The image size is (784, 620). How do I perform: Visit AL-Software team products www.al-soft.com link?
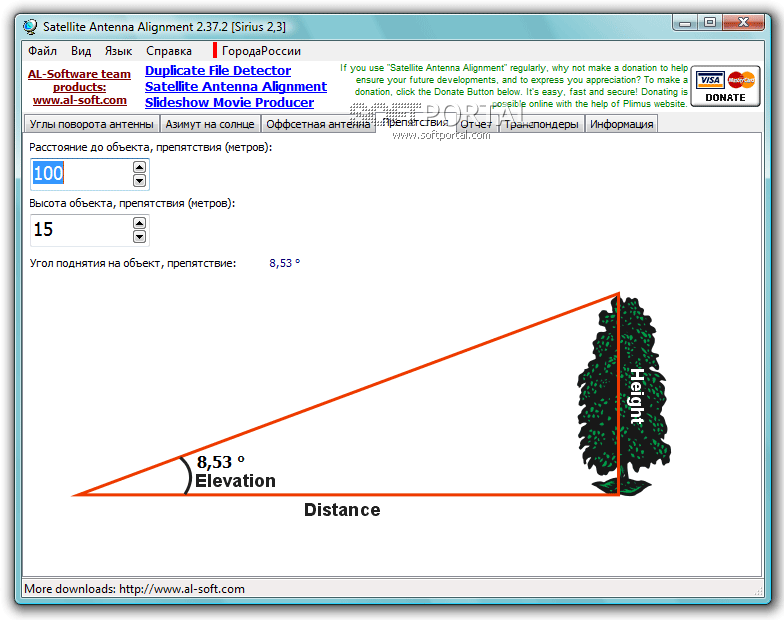[x=80, y=87]
